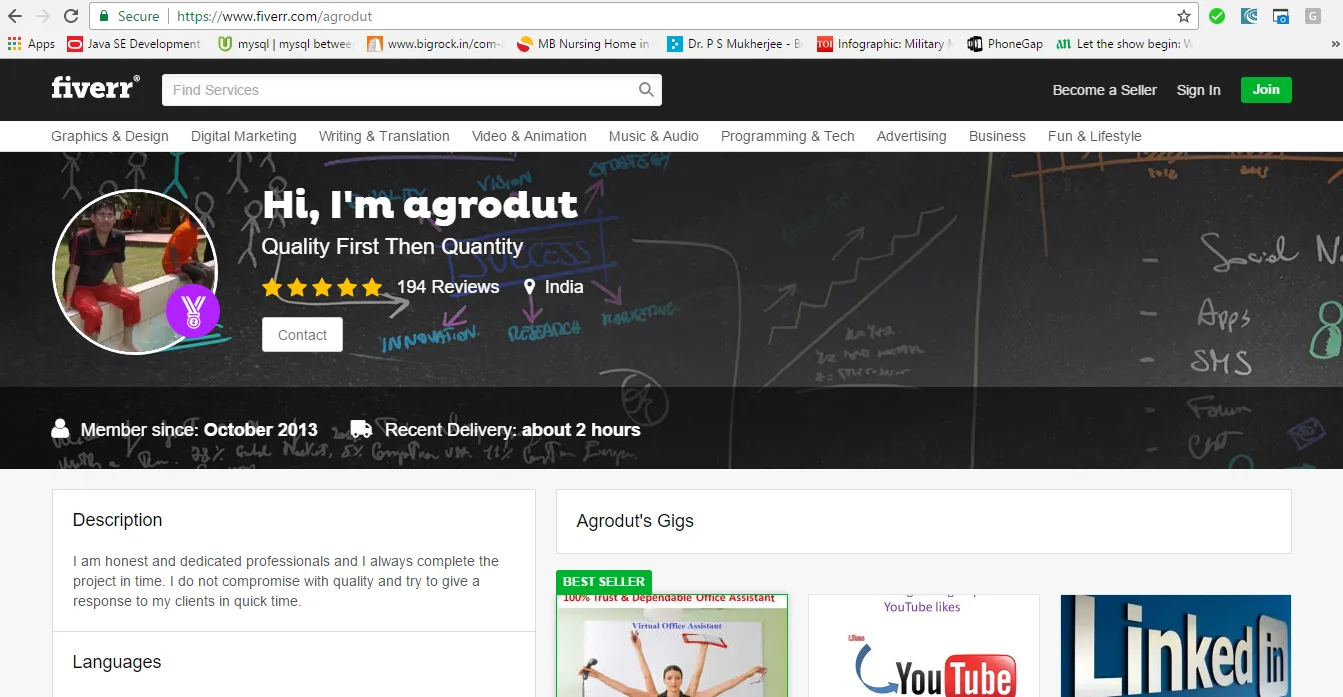Open the Sign In link
This screenshot has width=1343, height=697.
(1198, 90)
